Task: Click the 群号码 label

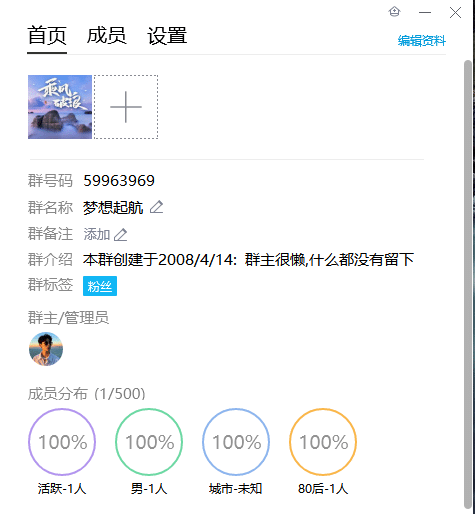Action: click(50, 181)
